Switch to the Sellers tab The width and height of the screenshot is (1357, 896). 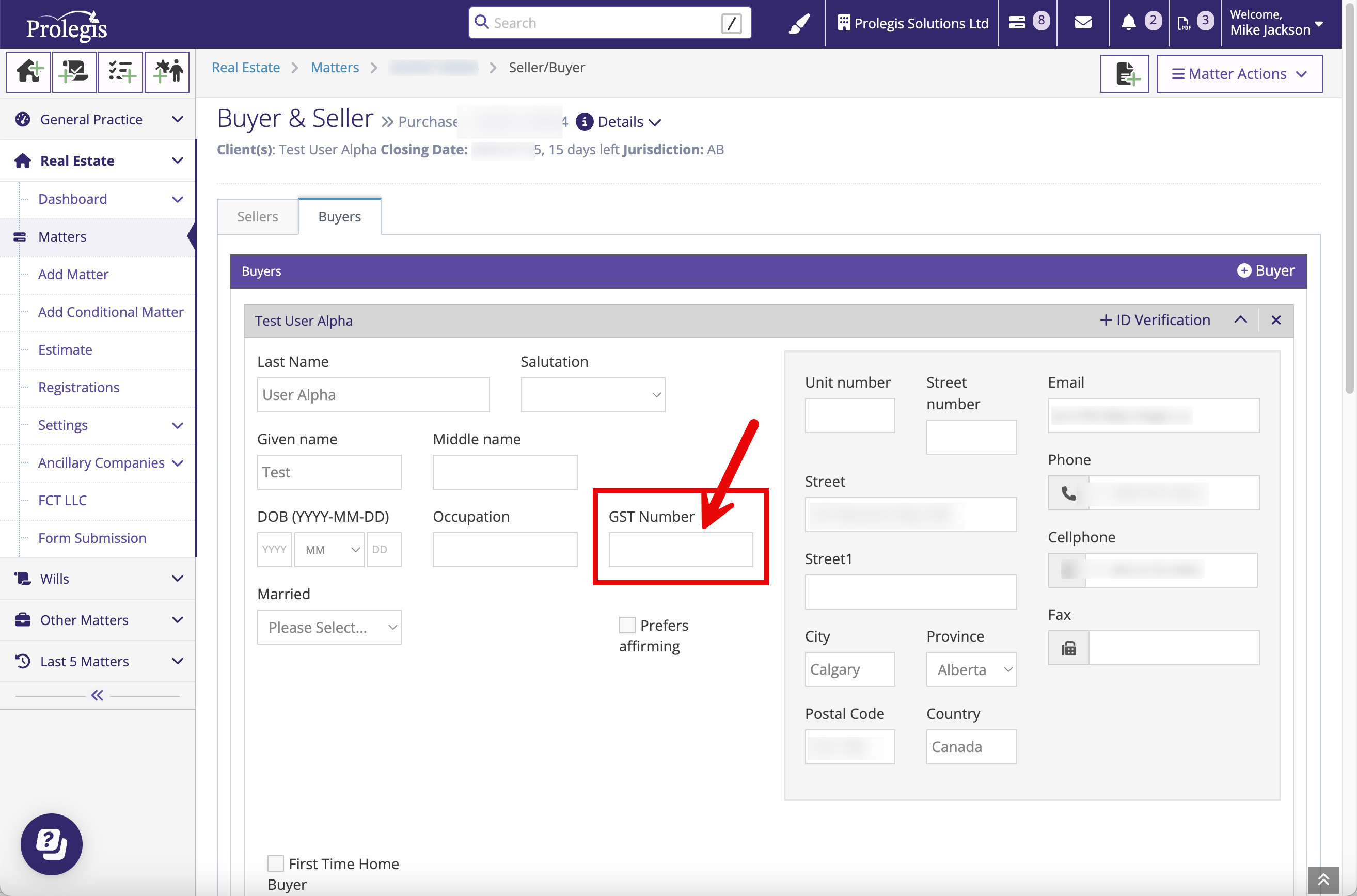point(257,217)
